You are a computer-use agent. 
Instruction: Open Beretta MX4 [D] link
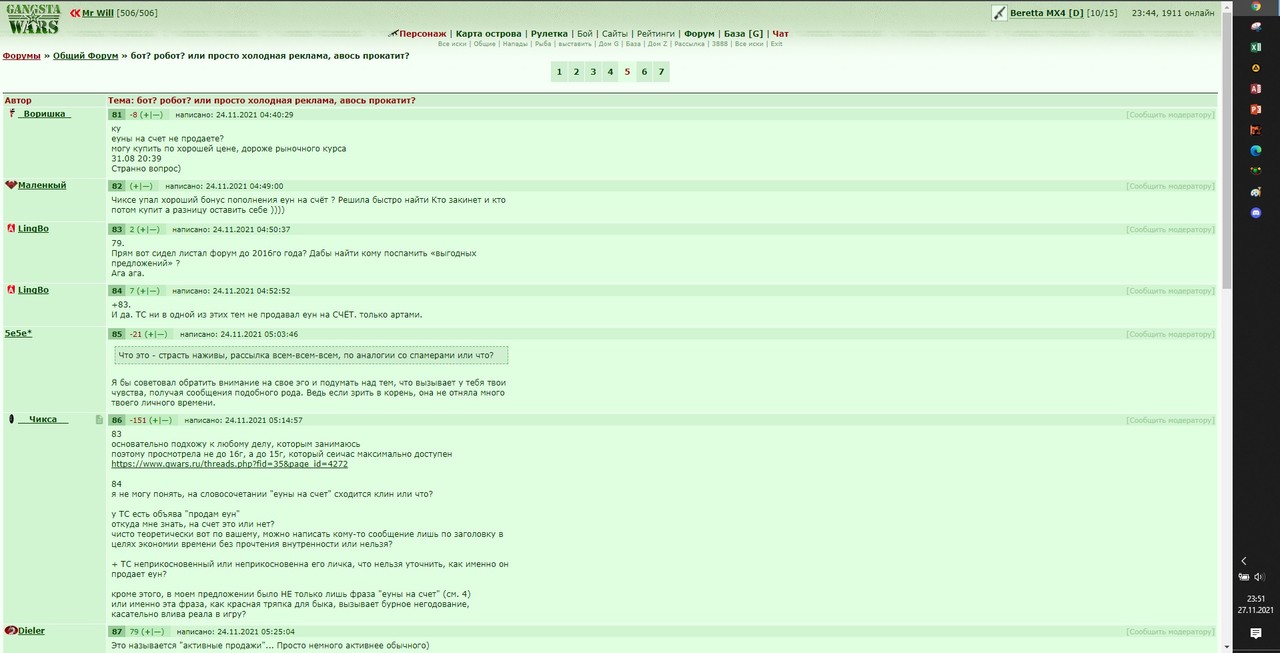[1046, 13]
